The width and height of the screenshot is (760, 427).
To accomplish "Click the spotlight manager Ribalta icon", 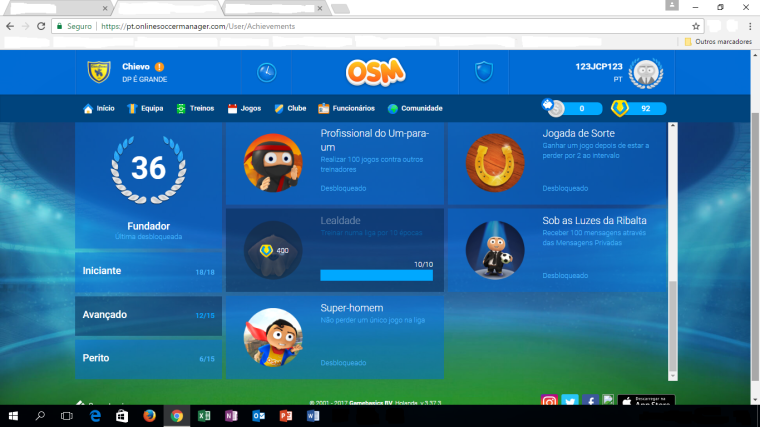I will (x=495, y=250).
